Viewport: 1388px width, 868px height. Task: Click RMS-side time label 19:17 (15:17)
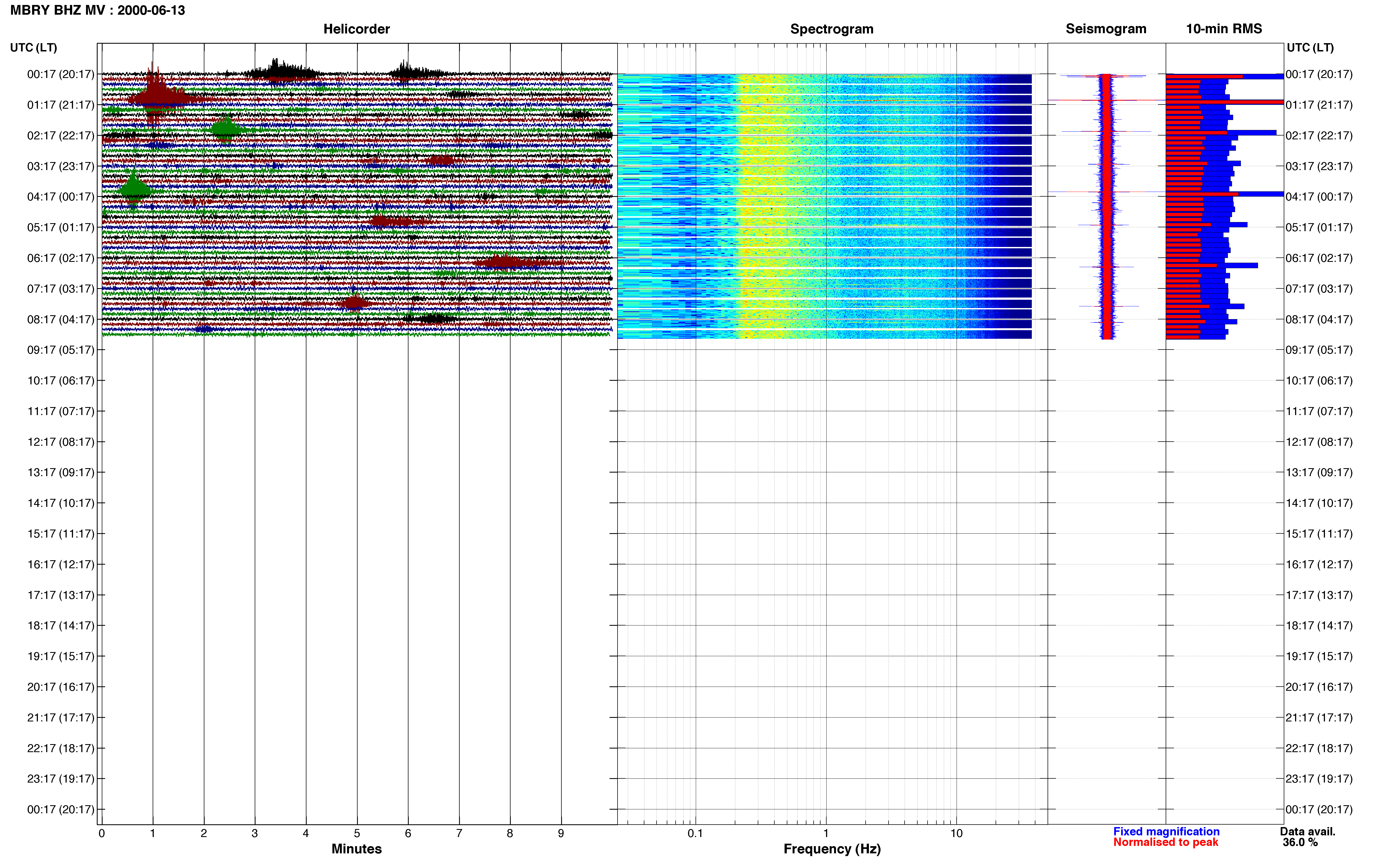coord(1319,656)
